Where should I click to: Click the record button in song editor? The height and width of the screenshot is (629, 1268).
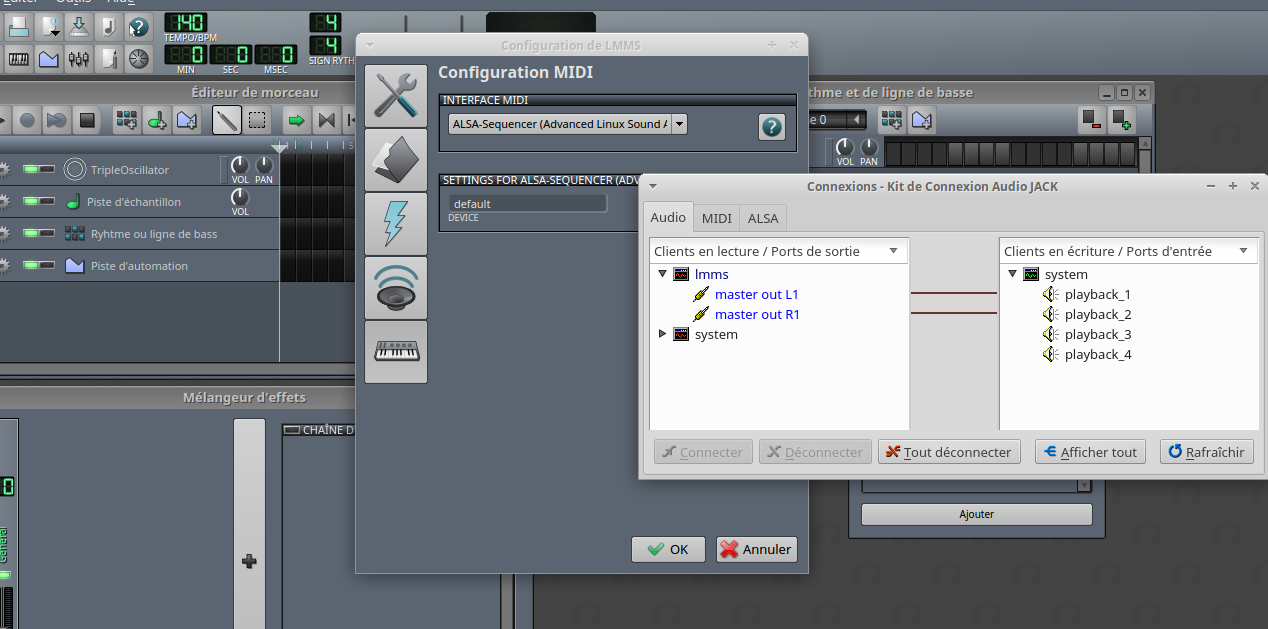point(28,121)
